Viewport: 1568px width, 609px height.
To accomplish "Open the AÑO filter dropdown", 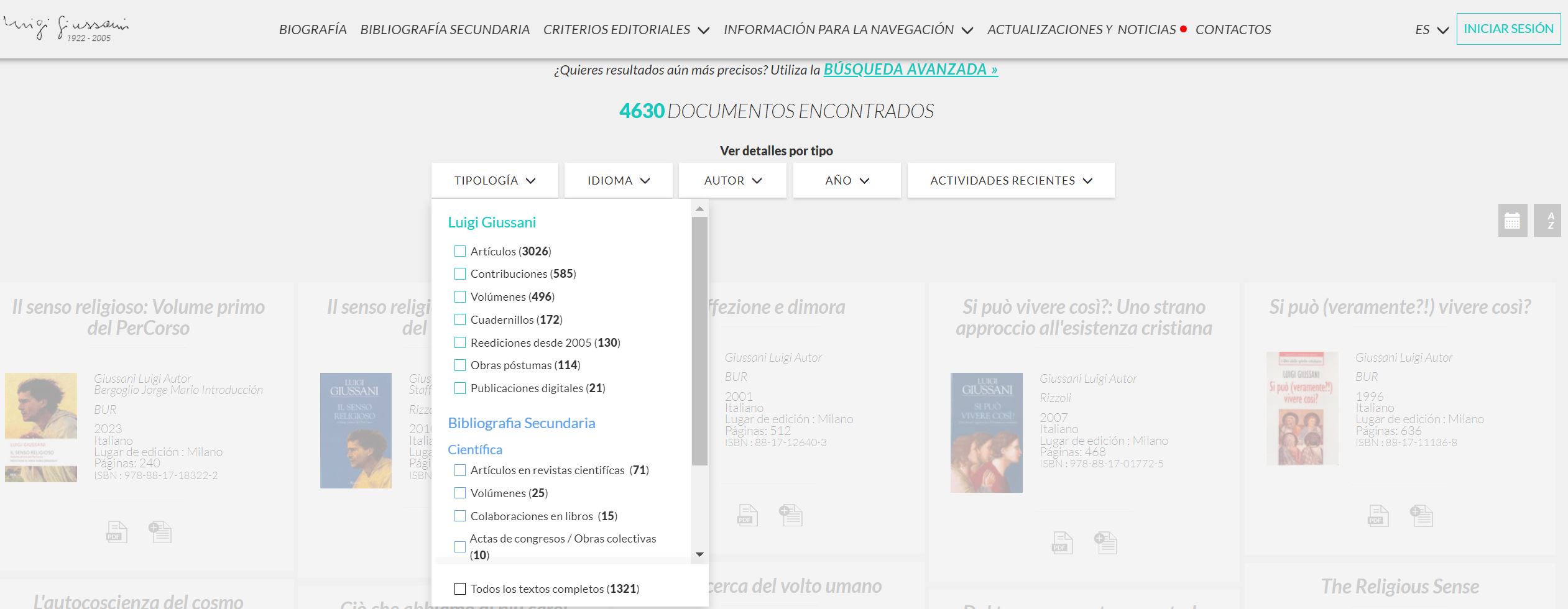I will click(x=846, y=181).
